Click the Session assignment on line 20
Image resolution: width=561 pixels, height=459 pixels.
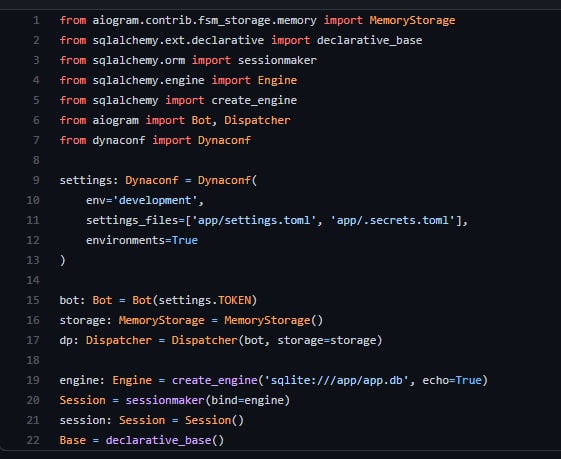82,400
